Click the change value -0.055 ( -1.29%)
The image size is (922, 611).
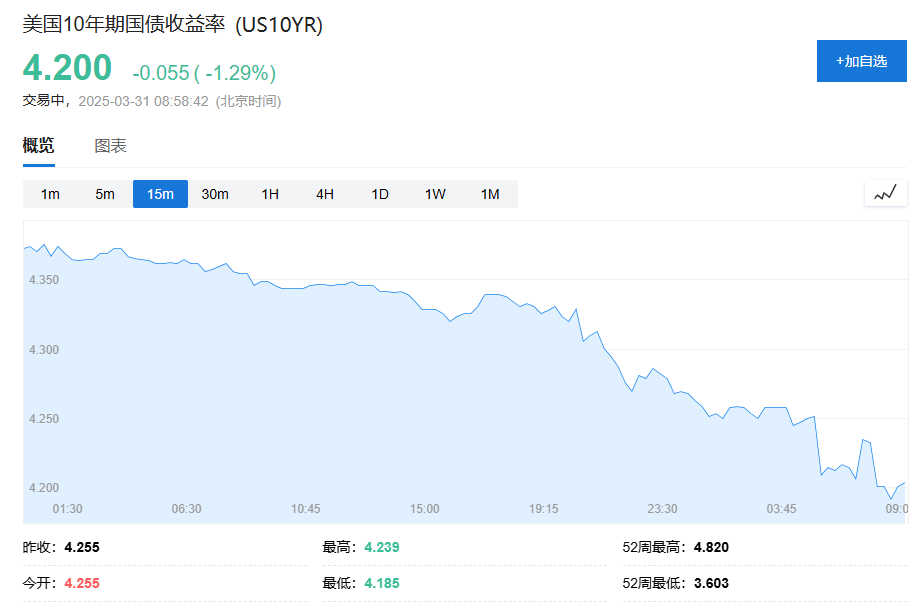click(204, 73)
